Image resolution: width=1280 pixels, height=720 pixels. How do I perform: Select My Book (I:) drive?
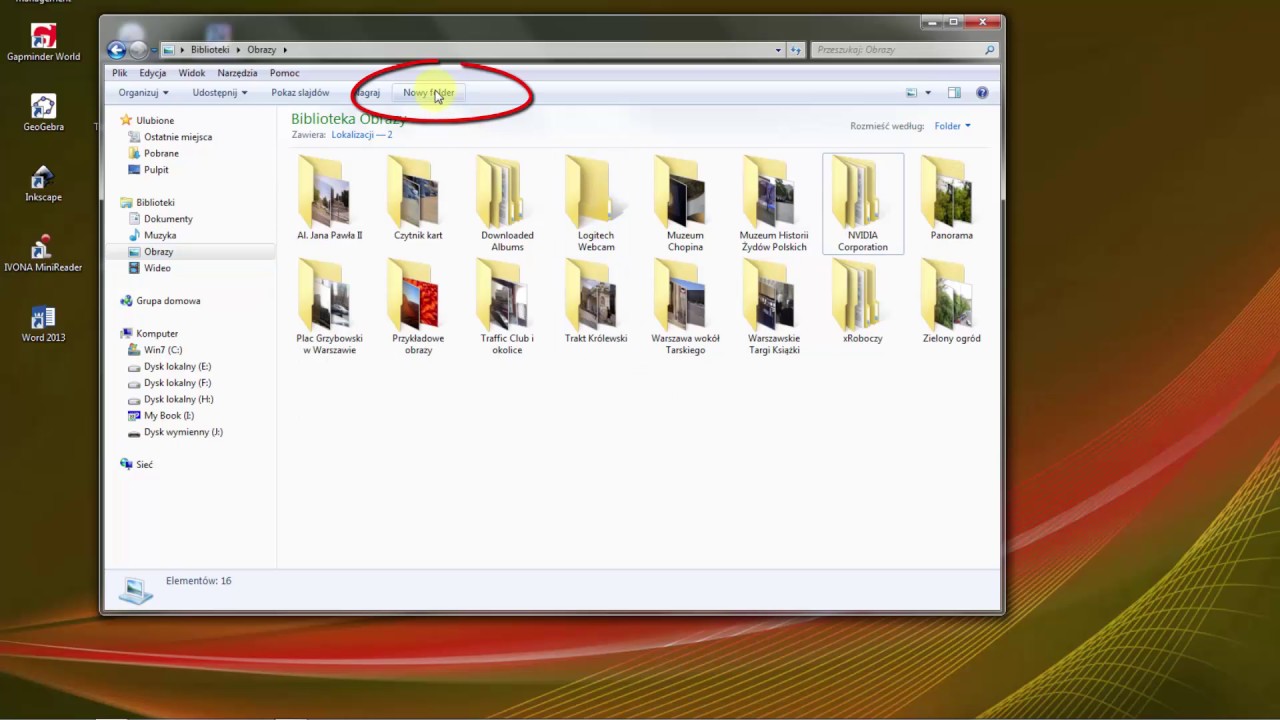[x=169, y=416]
